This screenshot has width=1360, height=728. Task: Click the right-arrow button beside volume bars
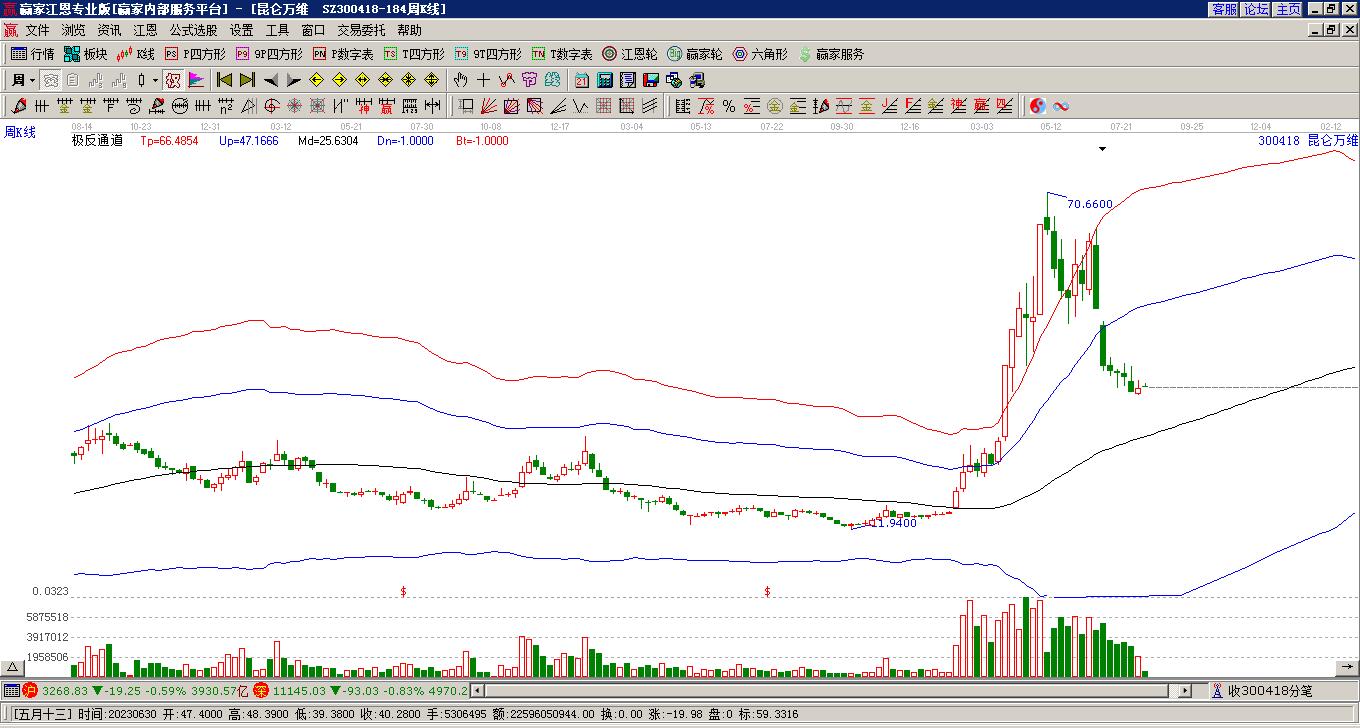1347,667
